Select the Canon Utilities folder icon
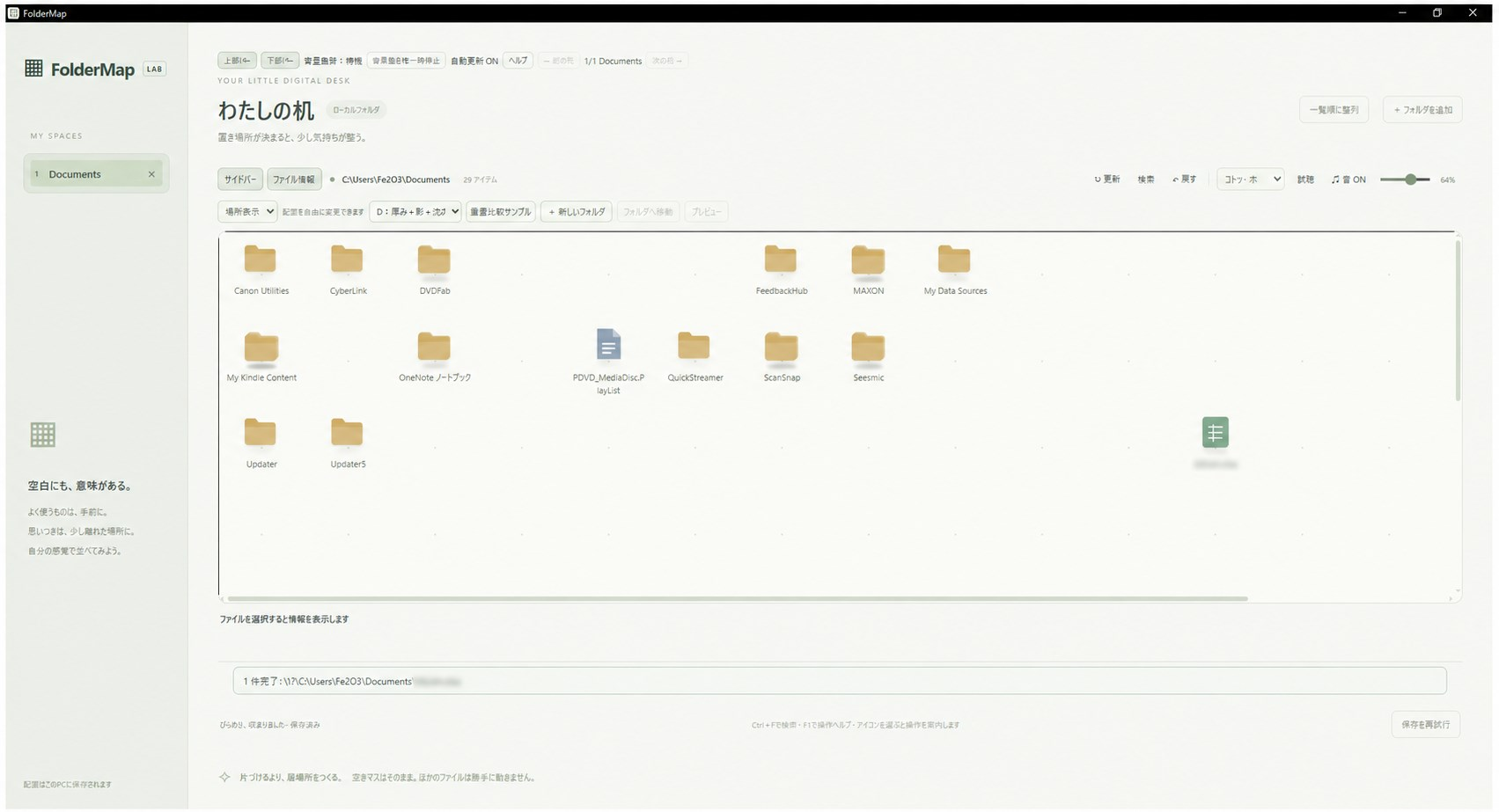Screen dimensions: 1499x812 (260, 260)
